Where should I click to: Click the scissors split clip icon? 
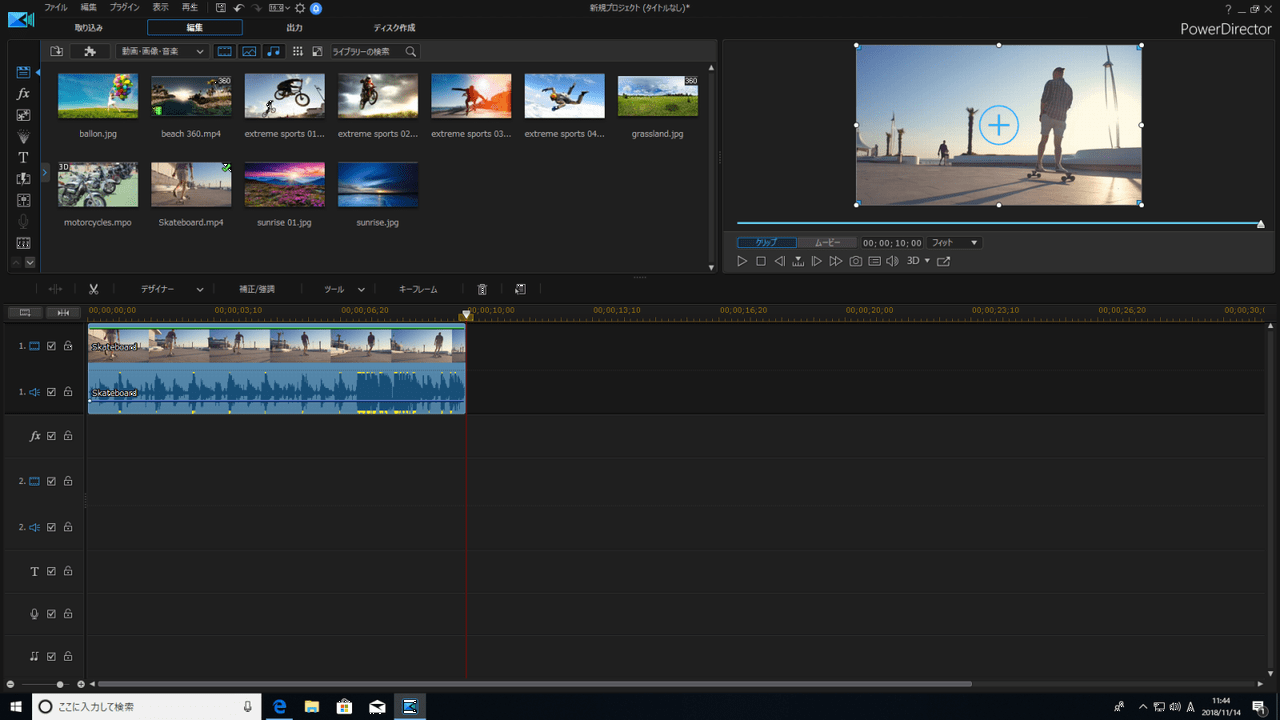[93, 289]
